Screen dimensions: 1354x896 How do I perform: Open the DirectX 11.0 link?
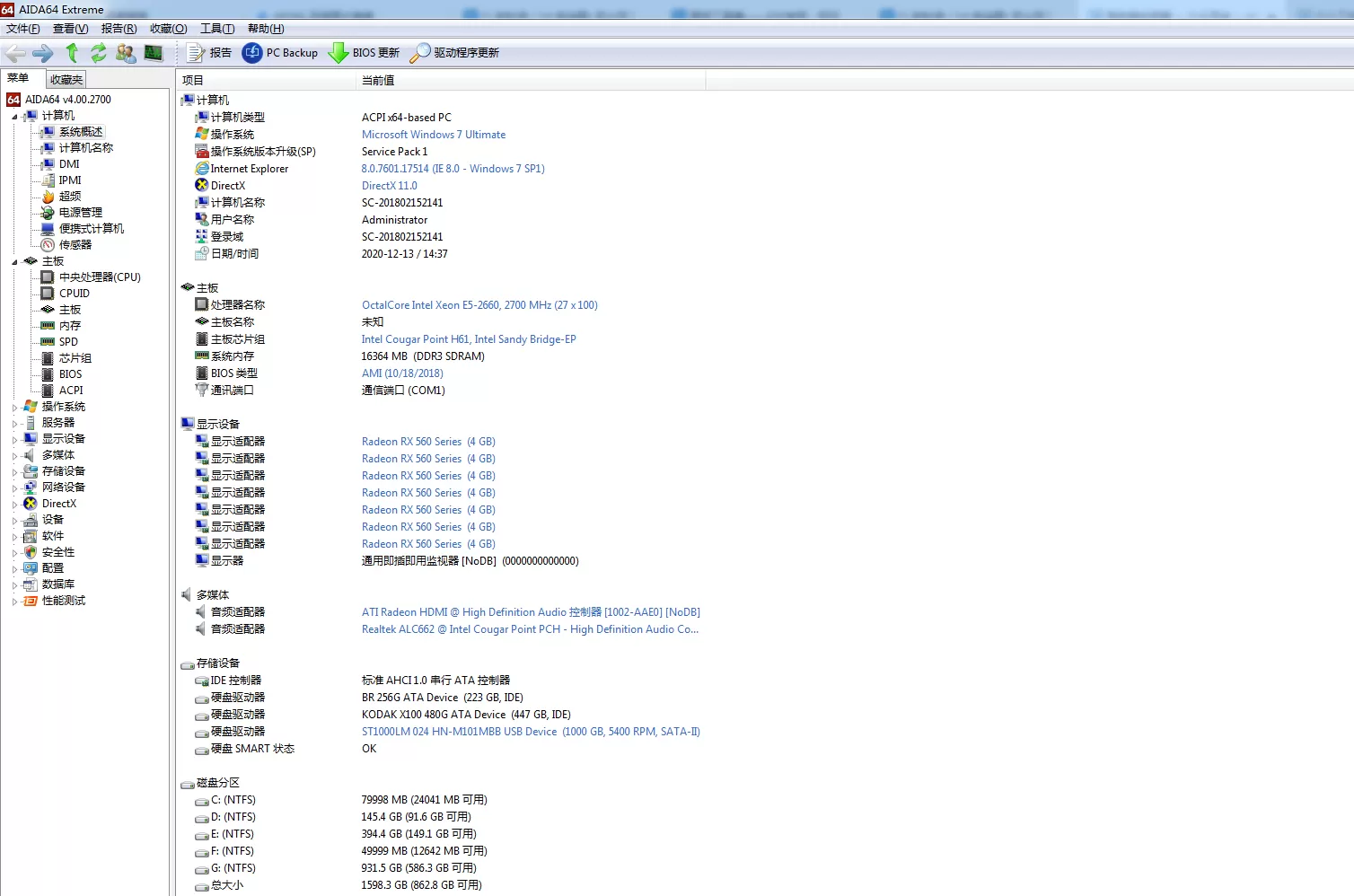[x=390, y=186]
